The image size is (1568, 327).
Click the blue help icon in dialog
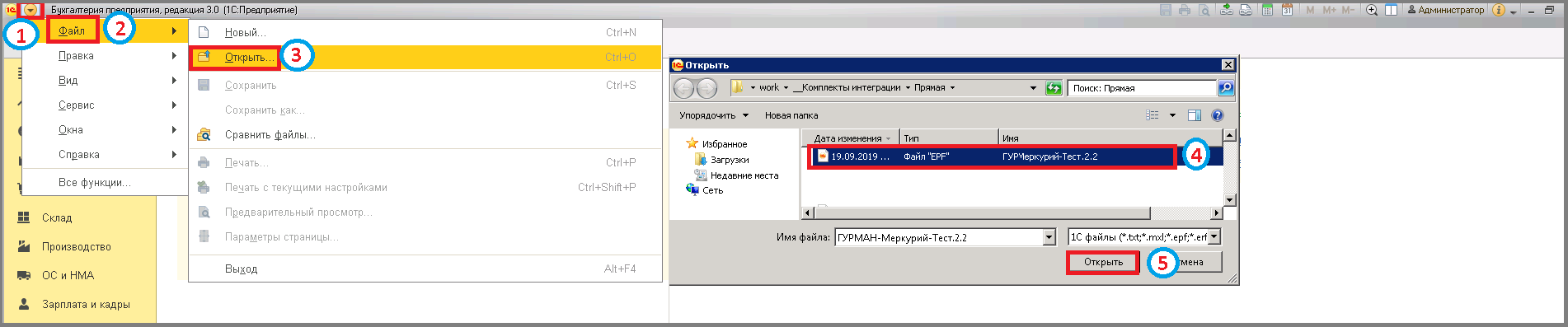click(x=1218, y=115)
